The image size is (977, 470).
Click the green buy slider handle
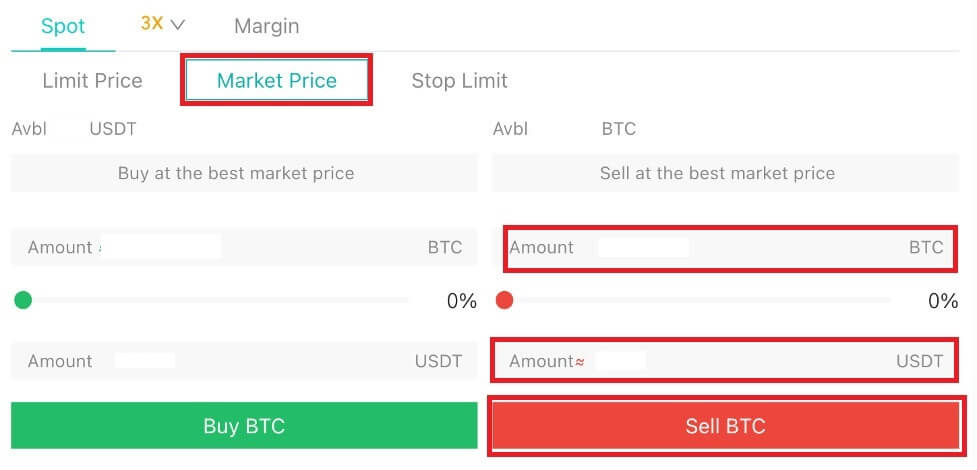[24, 300]
